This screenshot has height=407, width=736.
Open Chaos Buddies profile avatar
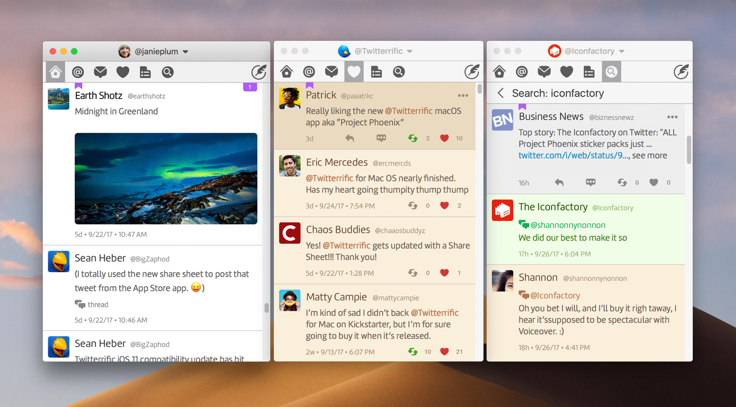click(290, 233)
